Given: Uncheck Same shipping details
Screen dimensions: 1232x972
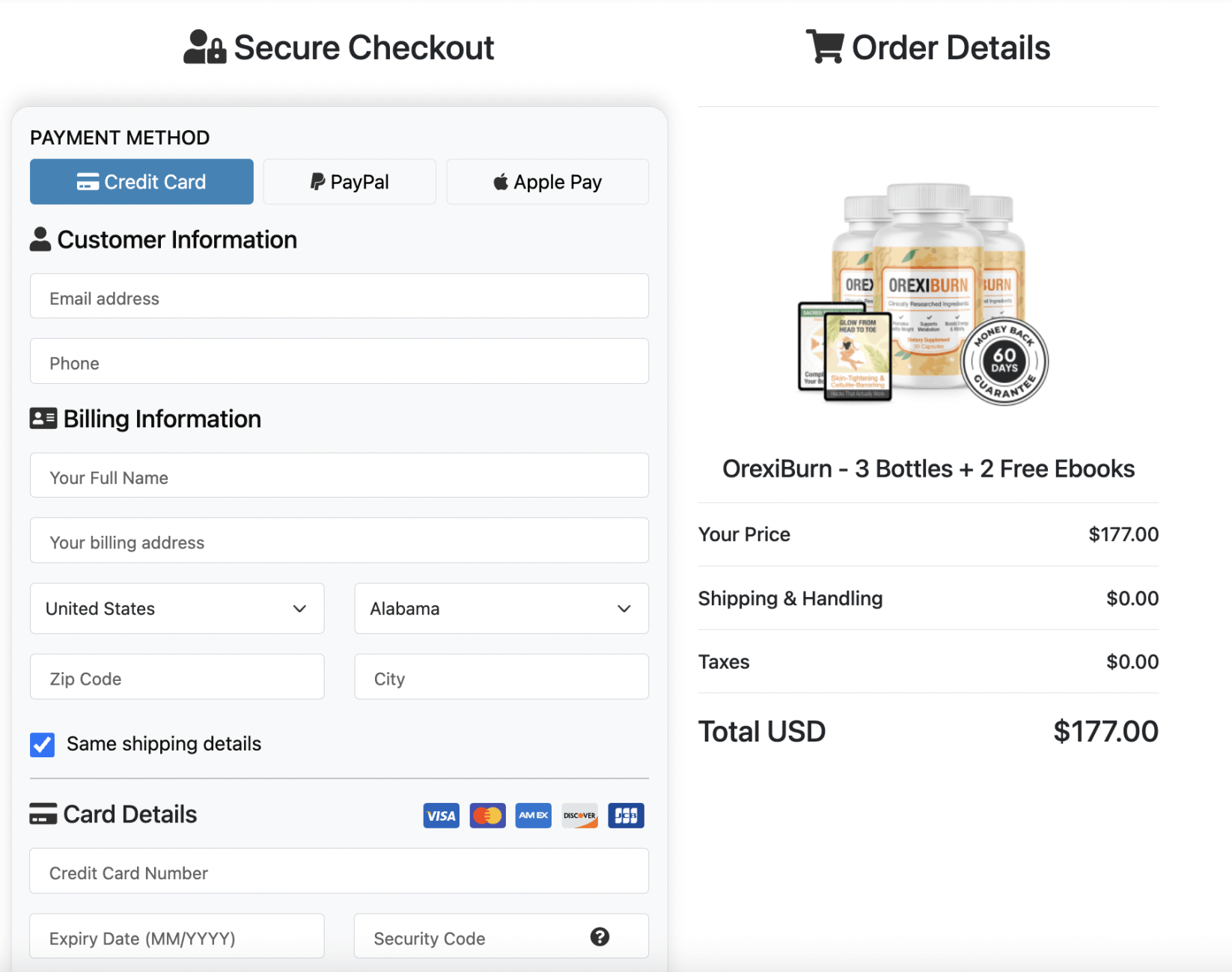Looking at the screenshot, I should [42, 745].
